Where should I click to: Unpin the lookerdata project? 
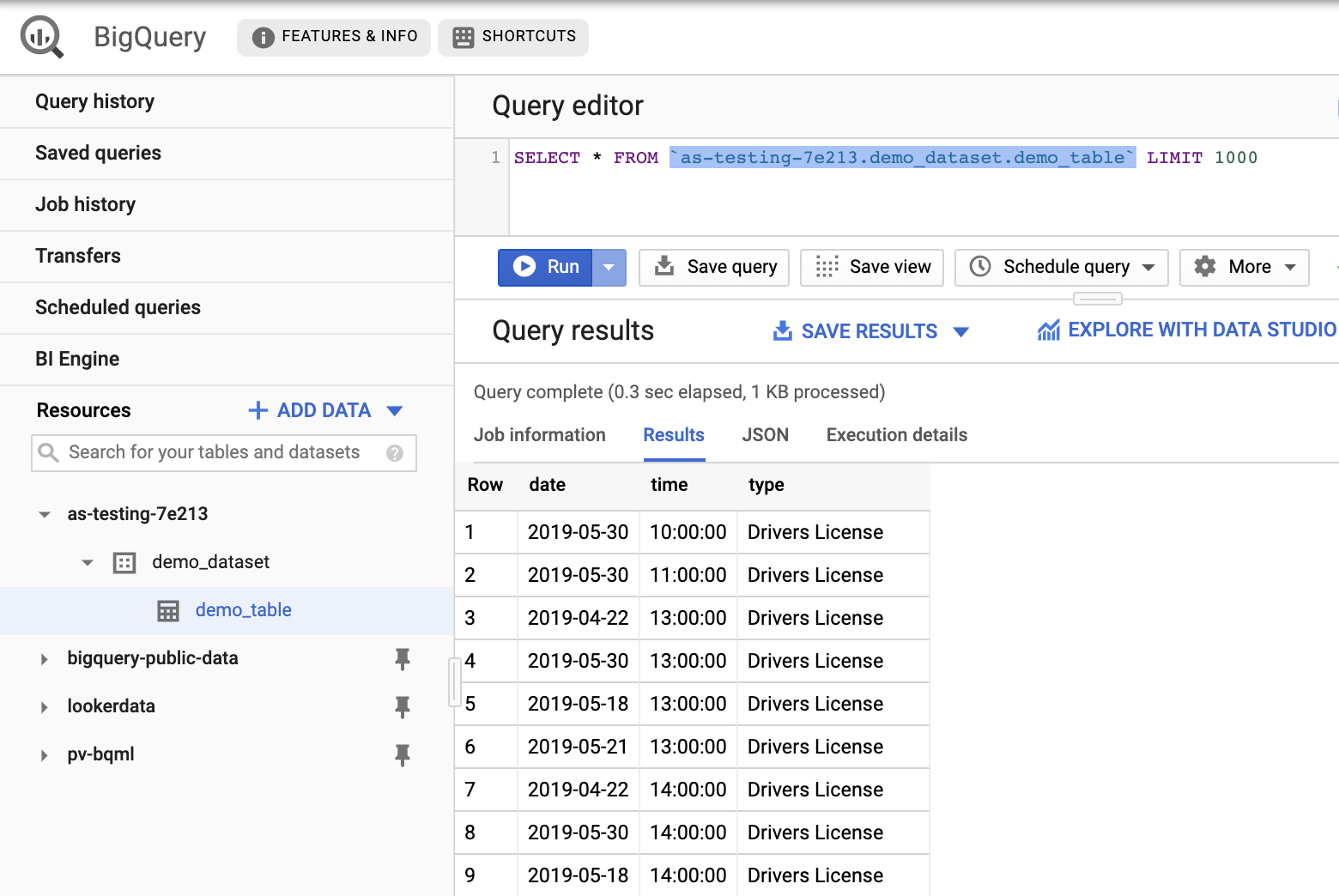coord(402,706)
